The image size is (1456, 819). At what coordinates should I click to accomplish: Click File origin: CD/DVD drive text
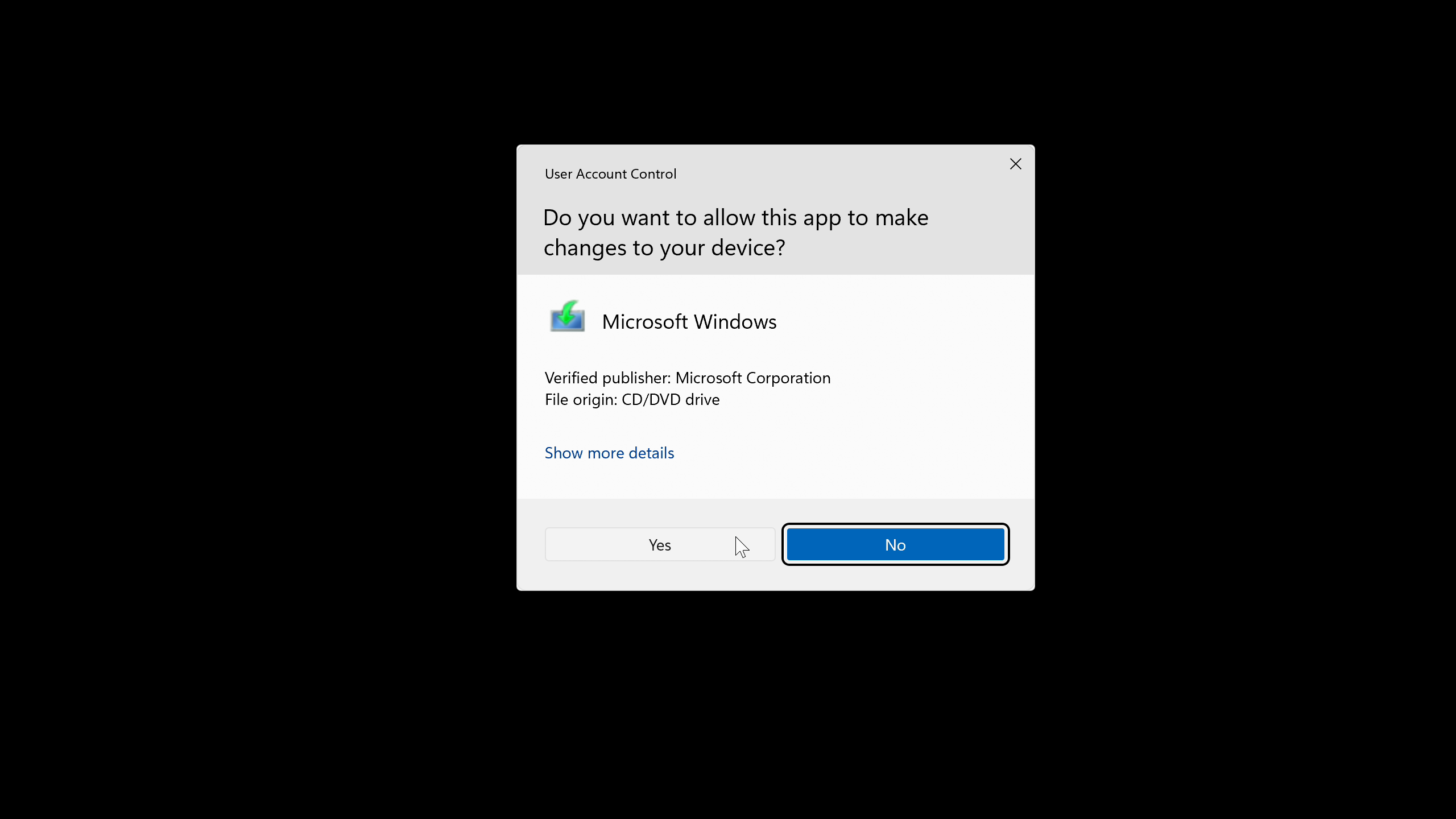click(x=632, y=399)
